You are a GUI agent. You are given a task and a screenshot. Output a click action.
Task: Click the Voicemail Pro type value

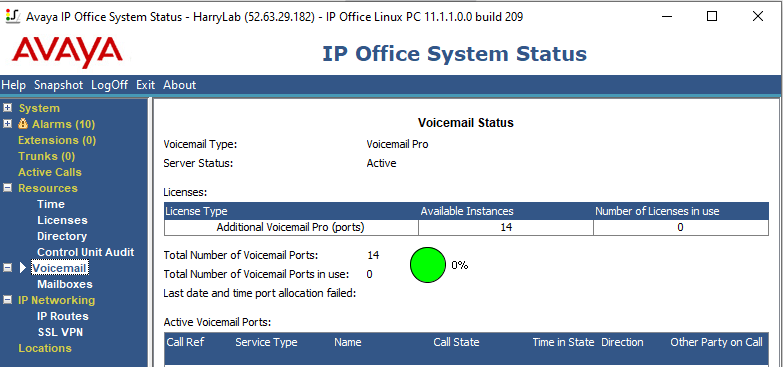click(x=397, y=144)
